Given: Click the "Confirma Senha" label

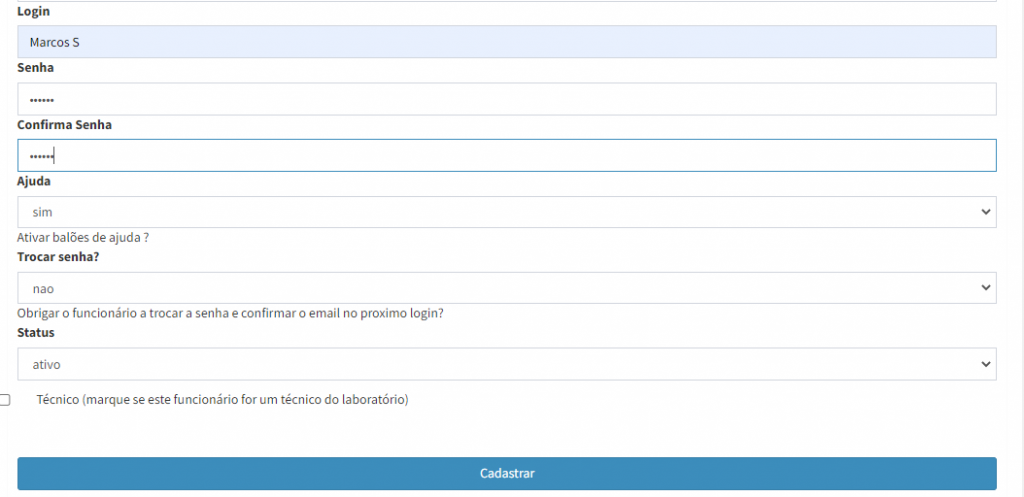Looking at the screenshot, I should pos(65,125).
